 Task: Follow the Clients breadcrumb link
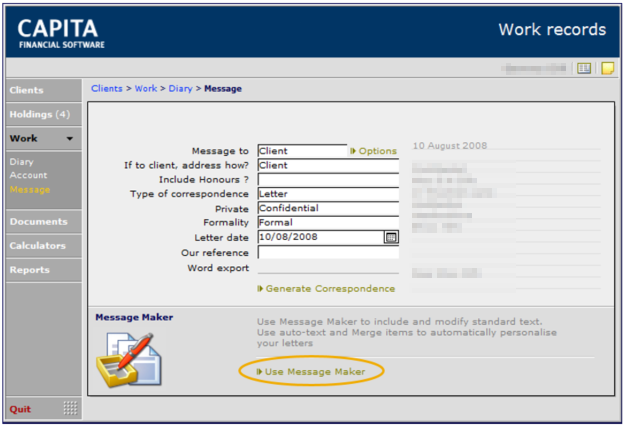coord(107,89)
